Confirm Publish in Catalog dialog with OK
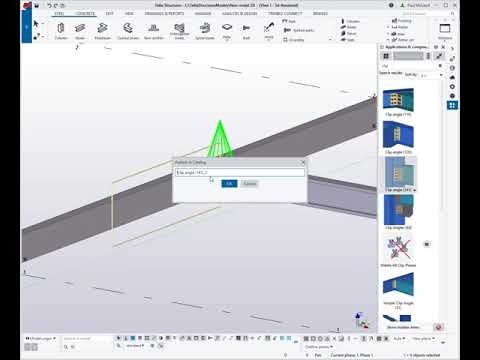480x360 pixels. 229,184
